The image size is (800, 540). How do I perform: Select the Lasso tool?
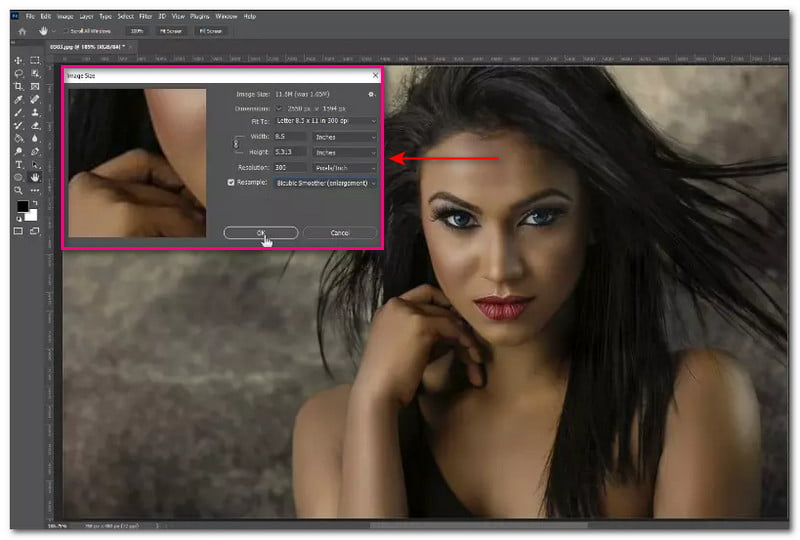(x=18, y=74)
